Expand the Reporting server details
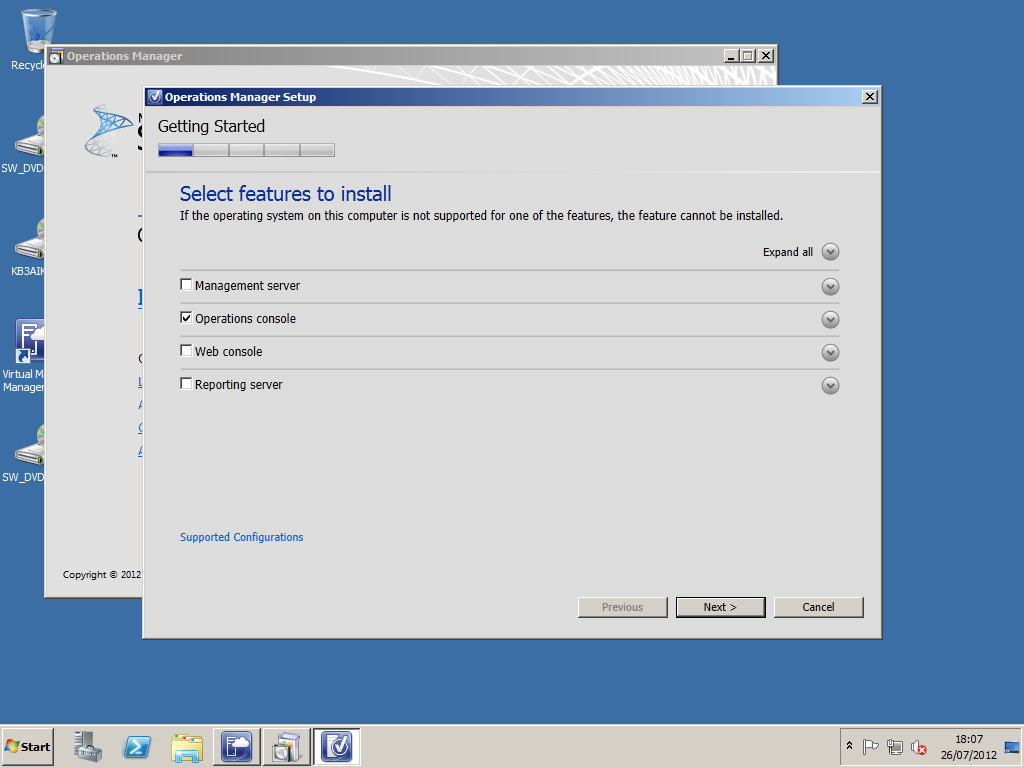 830,386
